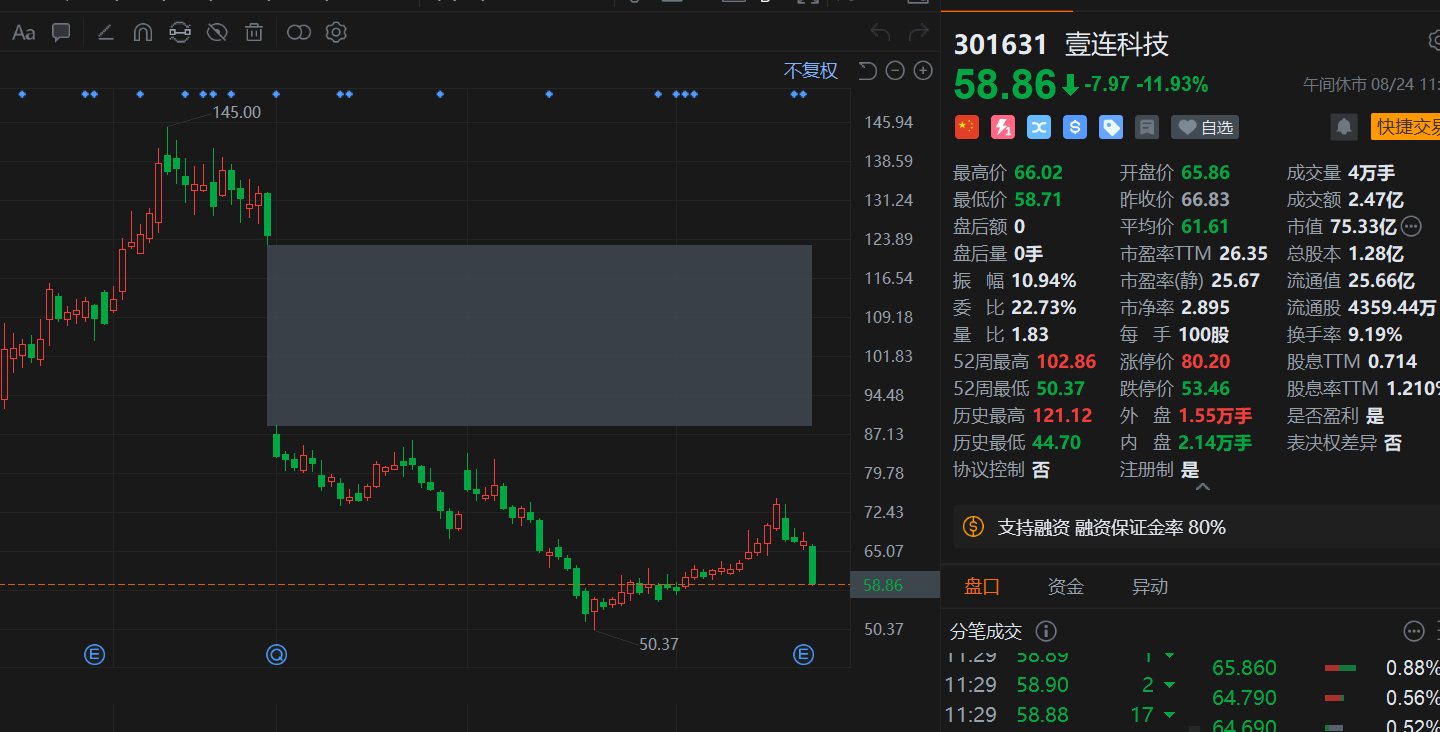Image resolution: width=1440 pixels, height=732 pixels.
Task: Switch to the 异动 tab
Action: 1149,587
